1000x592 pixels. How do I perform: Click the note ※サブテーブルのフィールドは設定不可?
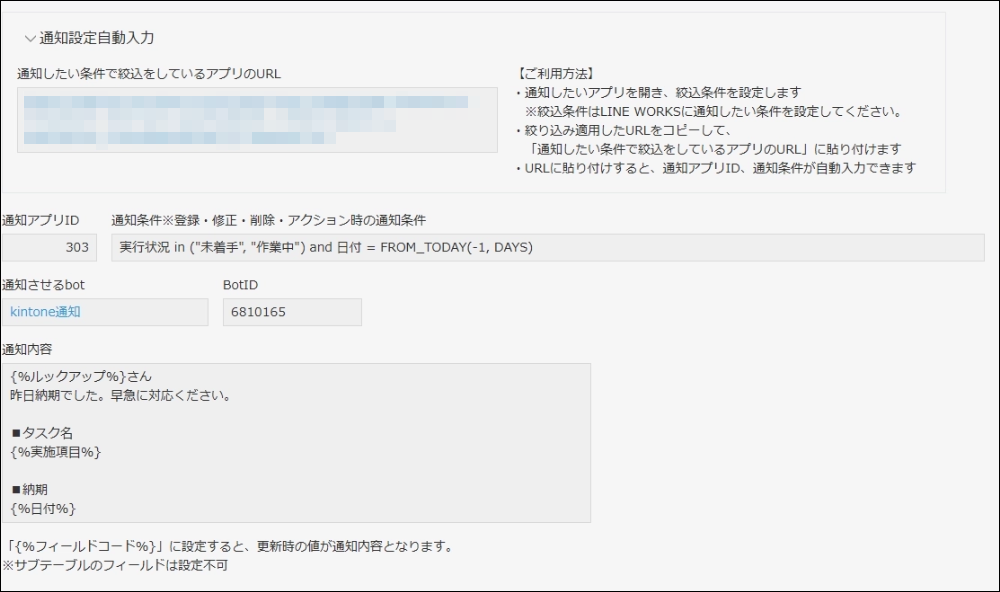115,566
